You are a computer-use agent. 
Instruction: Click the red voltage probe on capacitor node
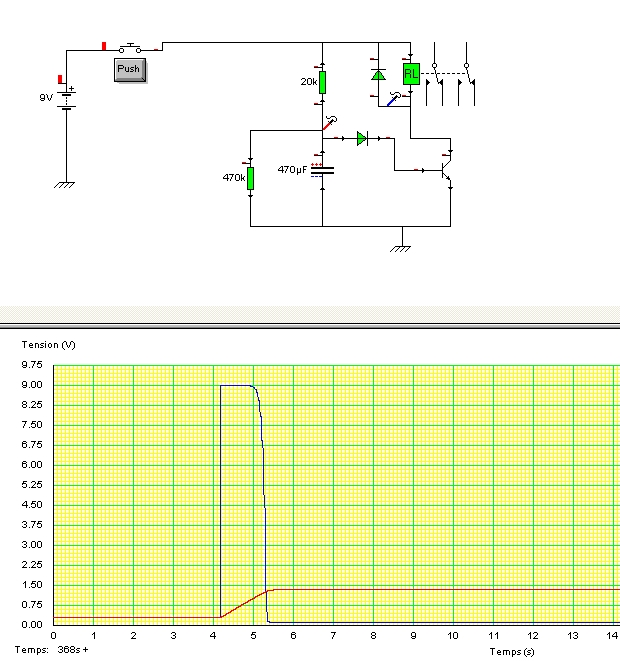coord(330,123)
